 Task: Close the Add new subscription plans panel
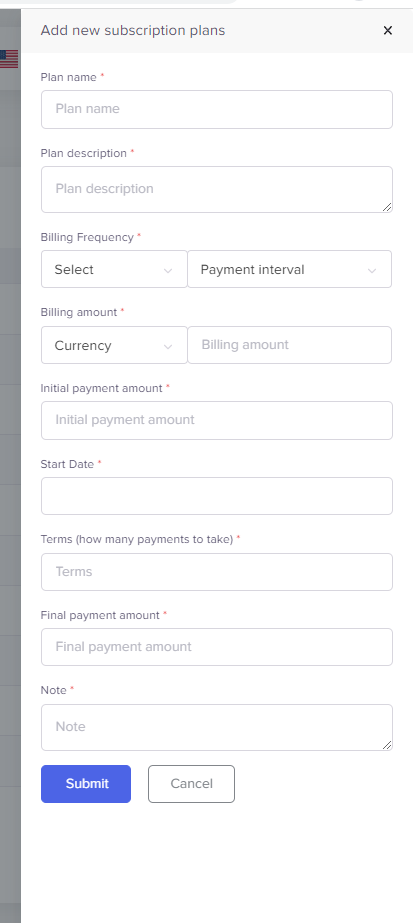(387, 31)
